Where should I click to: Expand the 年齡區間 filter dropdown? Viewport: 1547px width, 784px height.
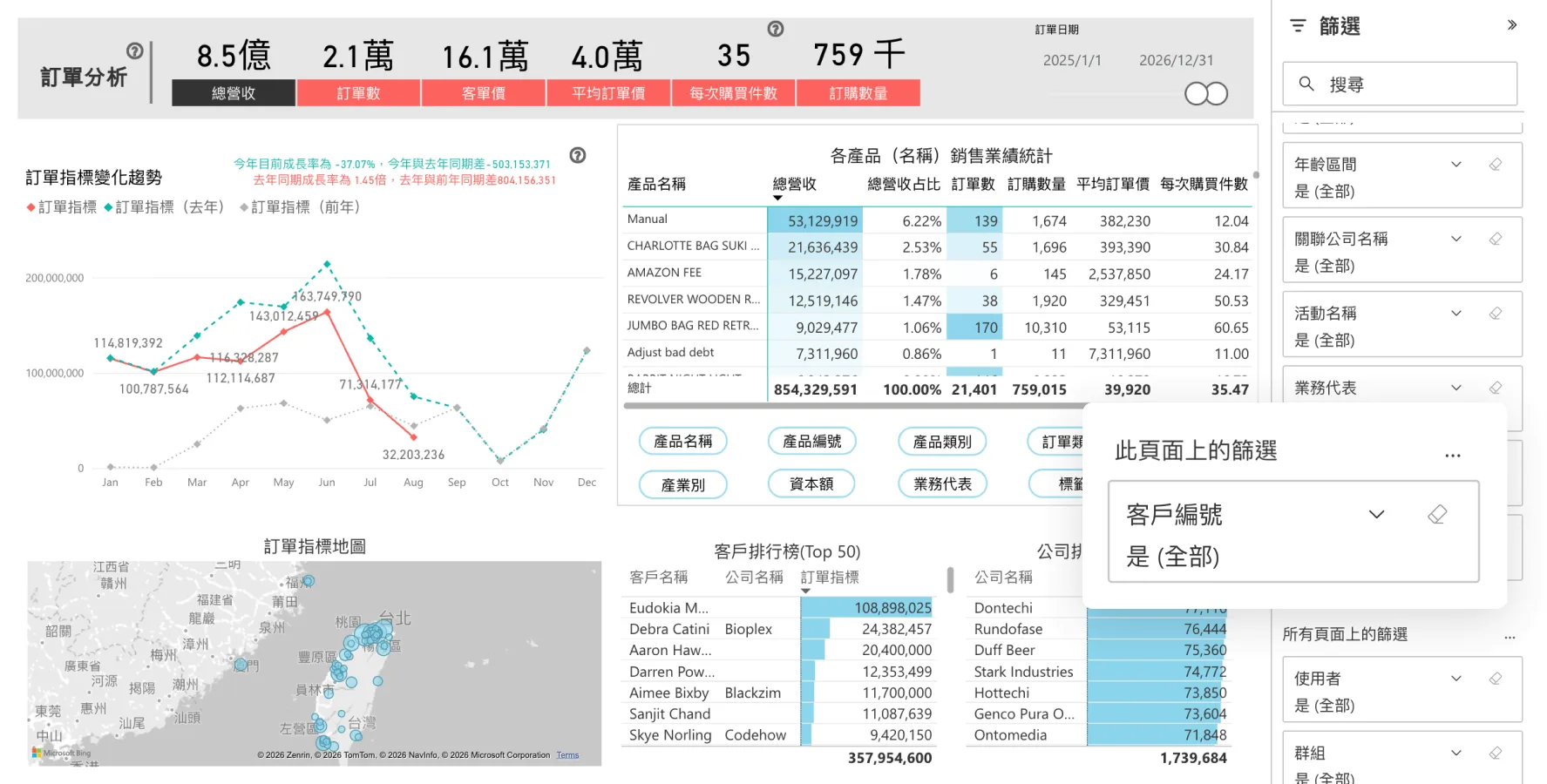point(1456,164)
